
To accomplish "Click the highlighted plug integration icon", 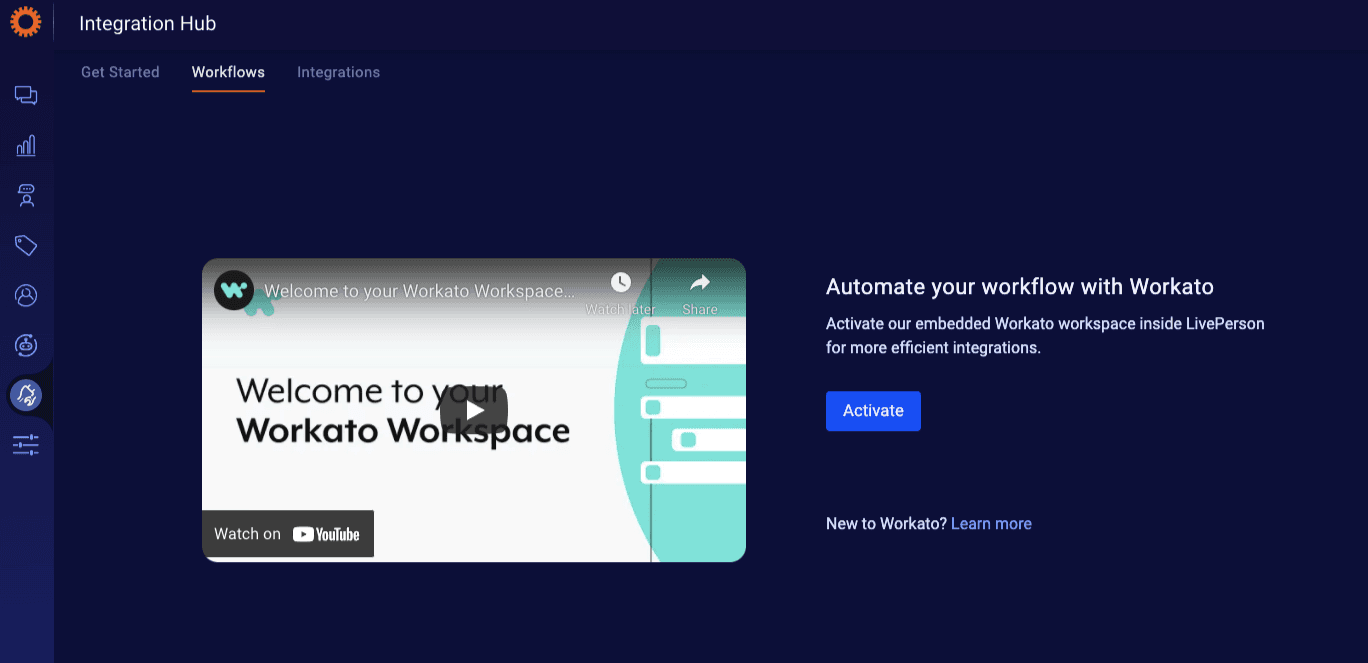I will click(26, 396).
